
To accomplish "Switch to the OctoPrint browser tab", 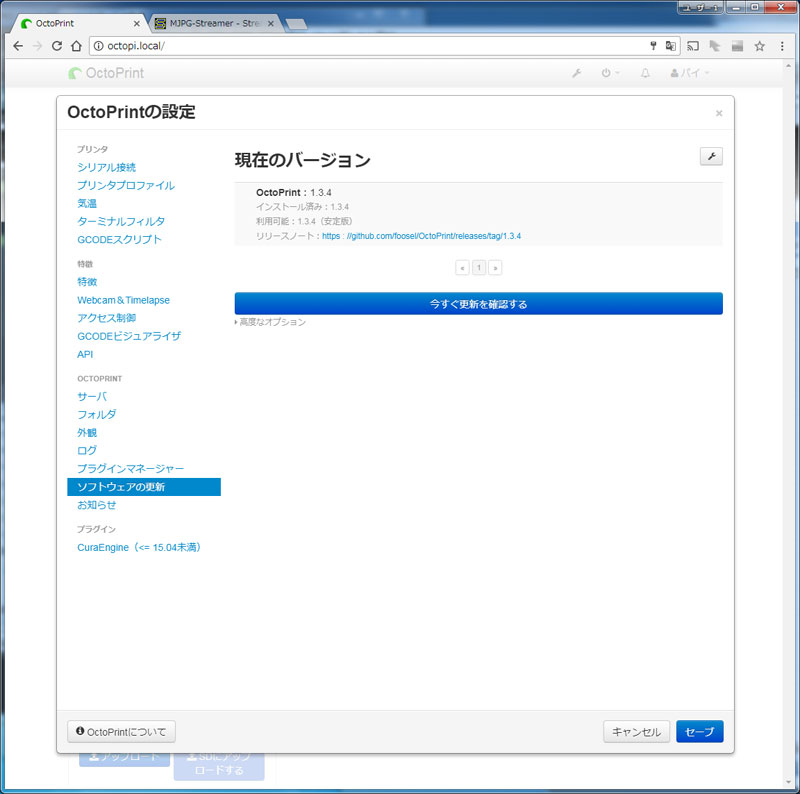I will coord(77,23).
